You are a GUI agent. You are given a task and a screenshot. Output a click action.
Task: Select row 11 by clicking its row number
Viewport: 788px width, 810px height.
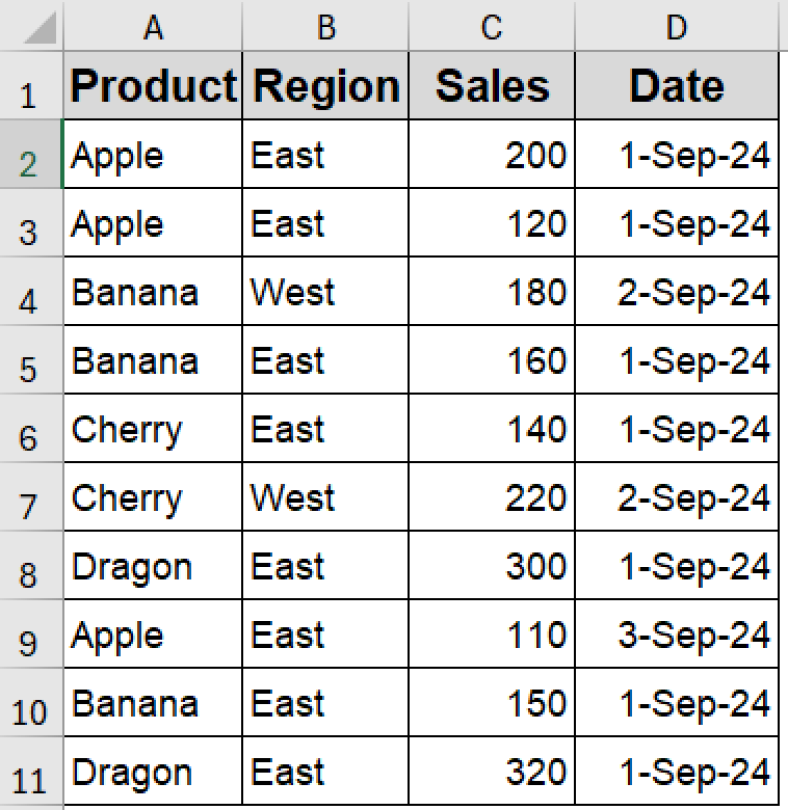tap(30, 771)
